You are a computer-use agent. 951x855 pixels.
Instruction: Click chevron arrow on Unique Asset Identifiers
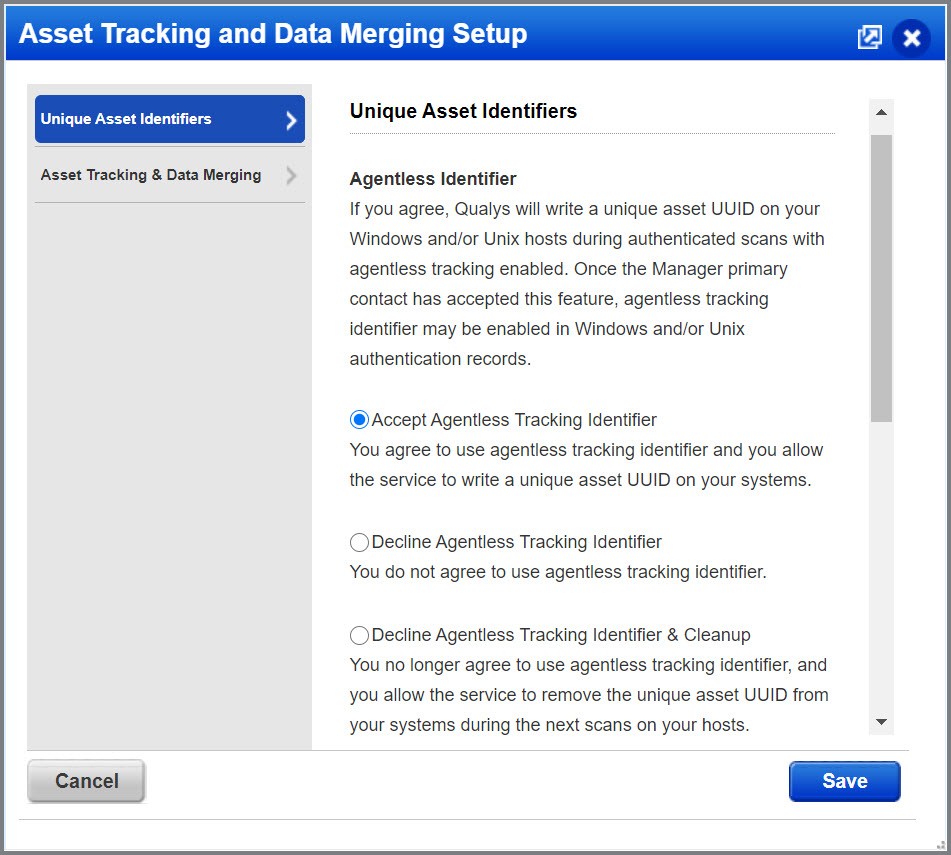(291, 120)
